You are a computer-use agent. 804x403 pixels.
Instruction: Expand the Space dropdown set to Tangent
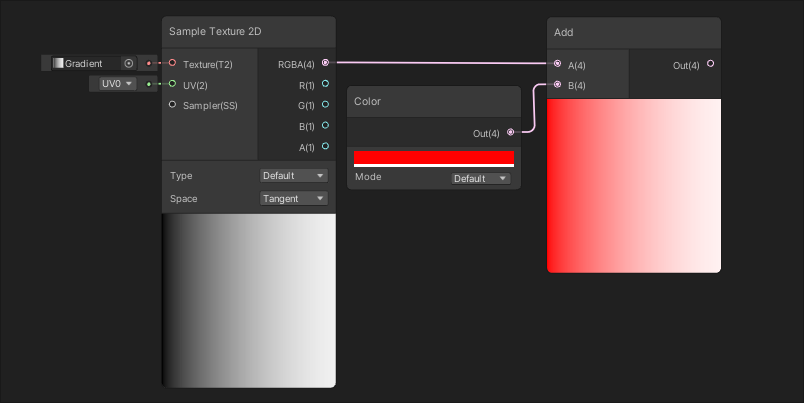tap(293, 198)
